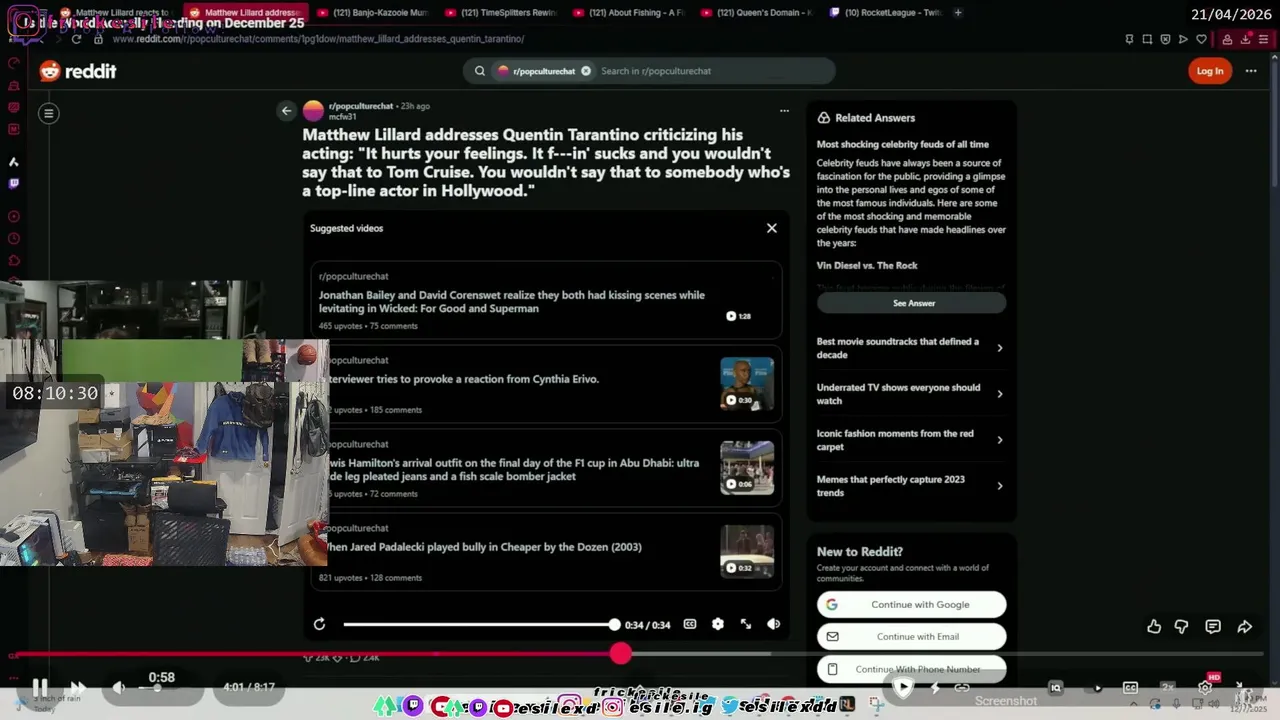Screen dimensions: 1280x720
Task: Open Reddit video settings gear
Action: [x=718, y=624]
